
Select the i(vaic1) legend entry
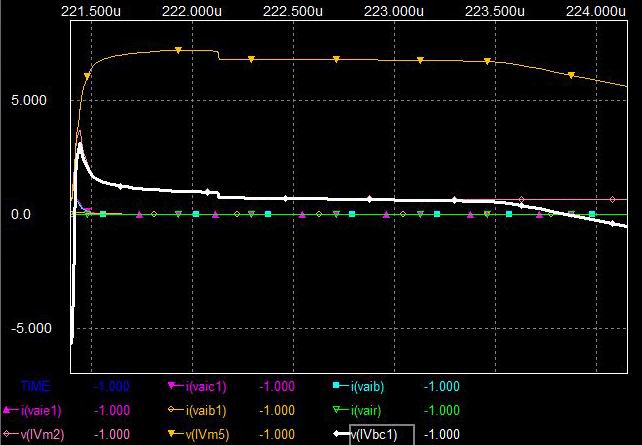point(206,386)
